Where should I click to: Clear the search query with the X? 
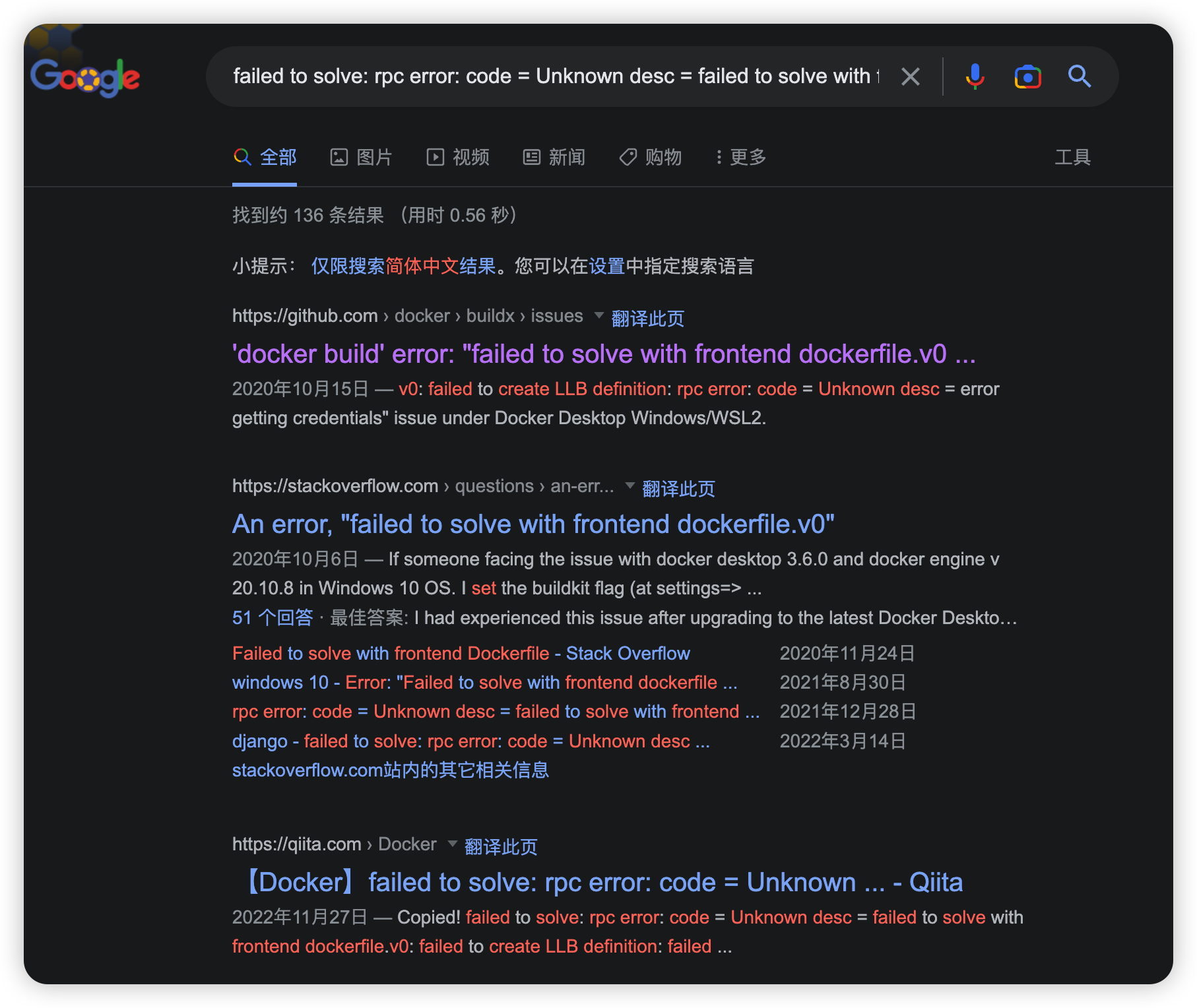(x=911, y=77)
